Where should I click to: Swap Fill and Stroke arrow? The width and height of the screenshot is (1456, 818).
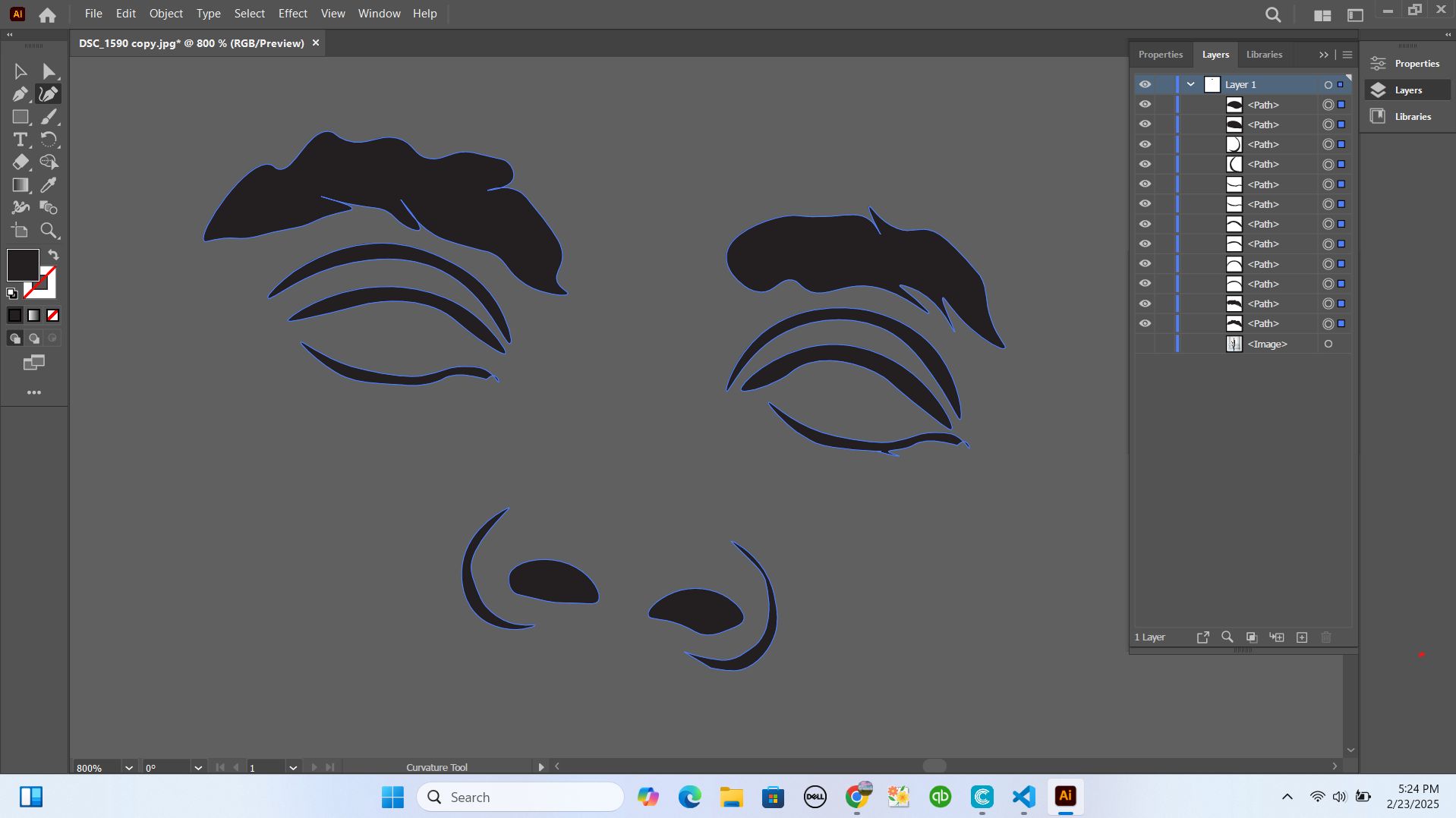(x=53, y=255)
